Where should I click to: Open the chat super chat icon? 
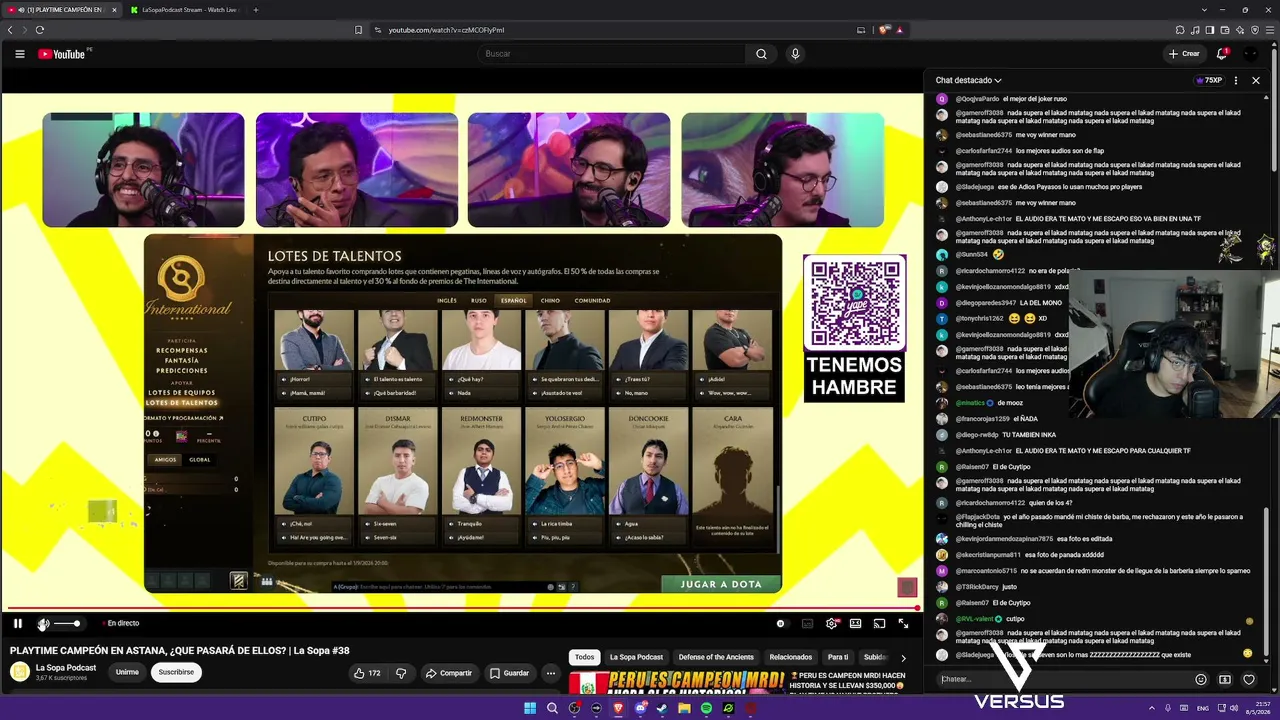pos(1225,680)
